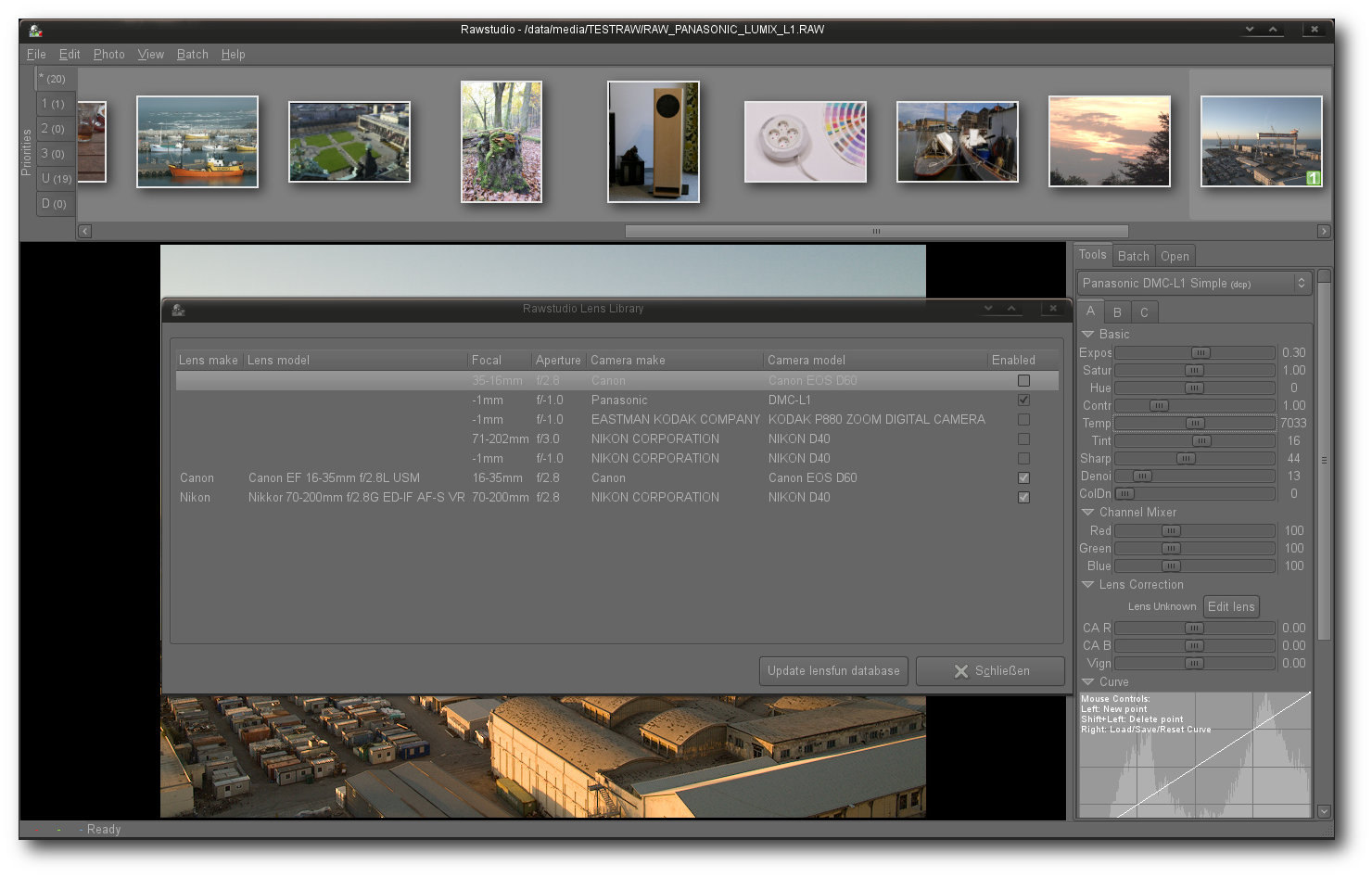This screenshot has width=1372, height=877.
Task: Select the color swatch fan thumbnail
Action: (x=806, y=142)
